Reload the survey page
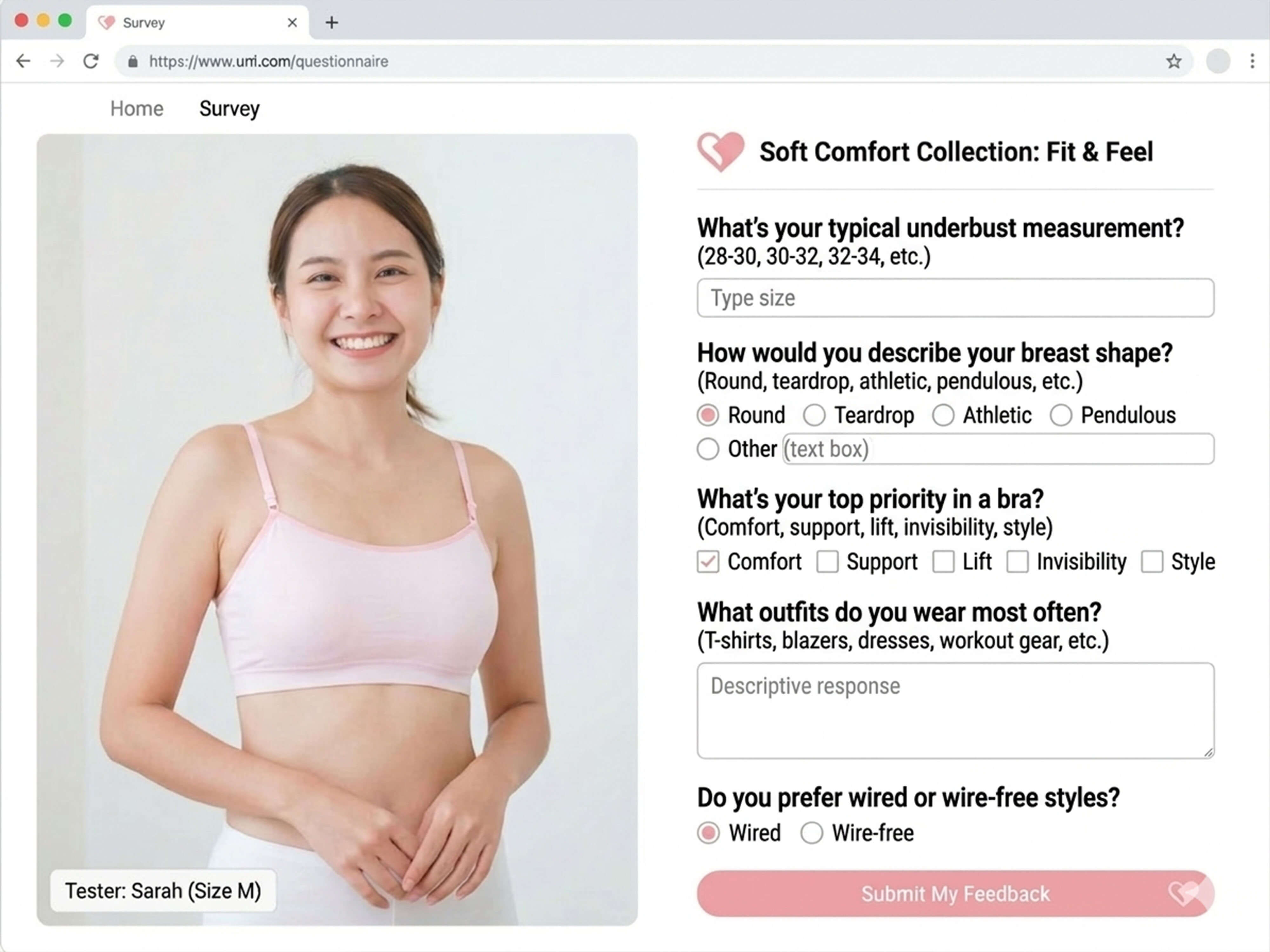 coord(91,61)
